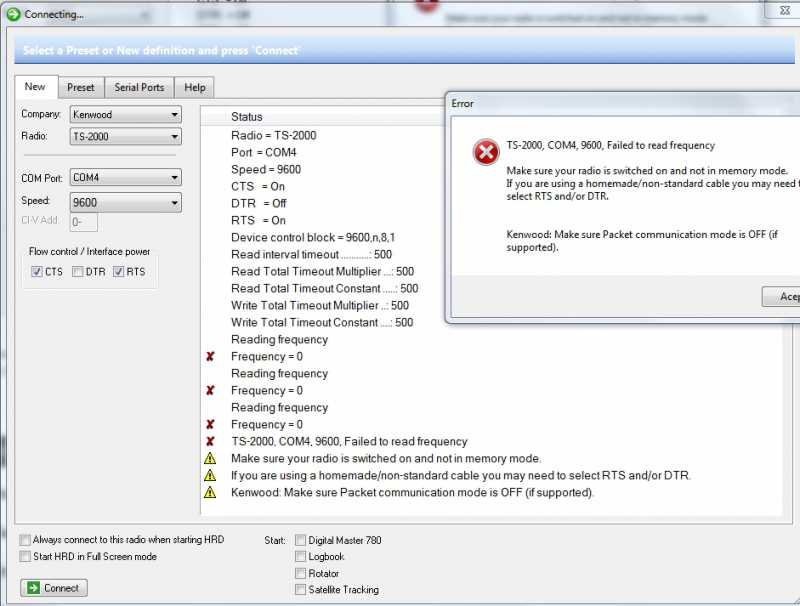Select the 'Radio = TS-2000' status line
Screen dimensions: 800x606
tap(273, 135)
